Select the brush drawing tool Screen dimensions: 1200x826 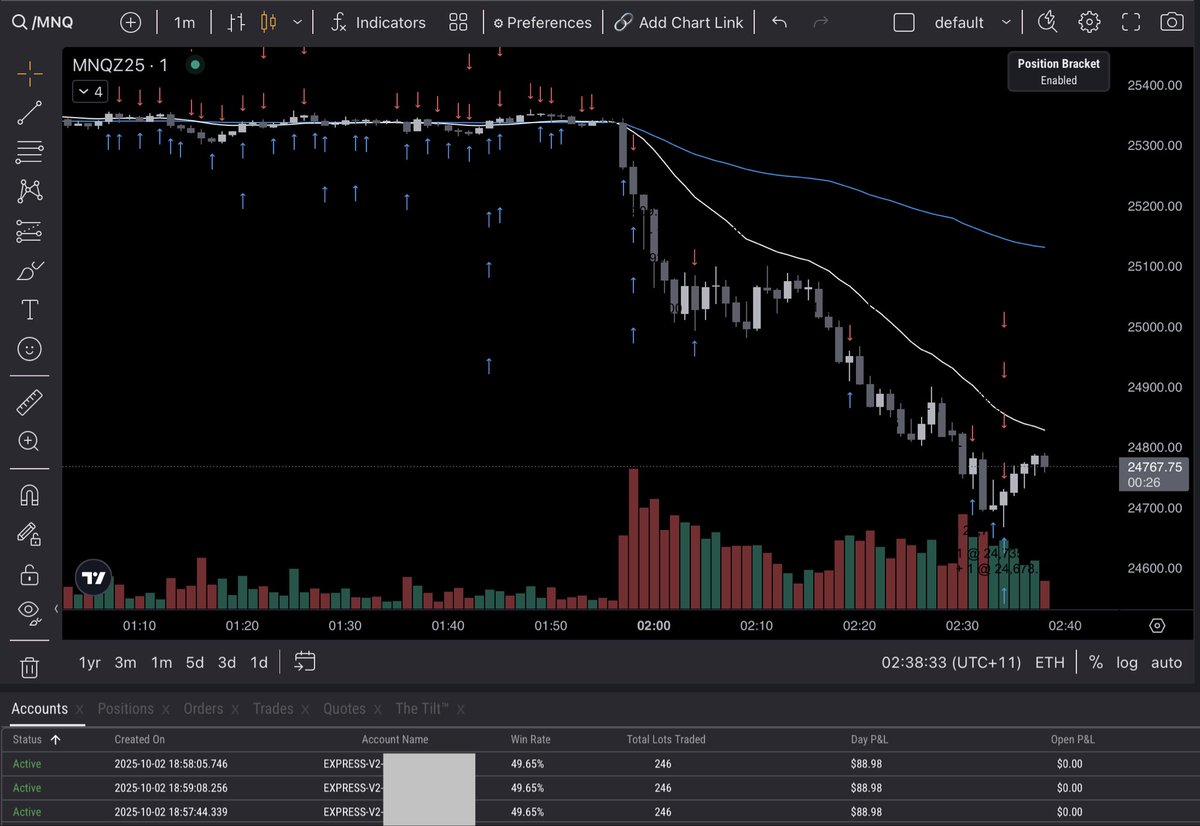29,270
